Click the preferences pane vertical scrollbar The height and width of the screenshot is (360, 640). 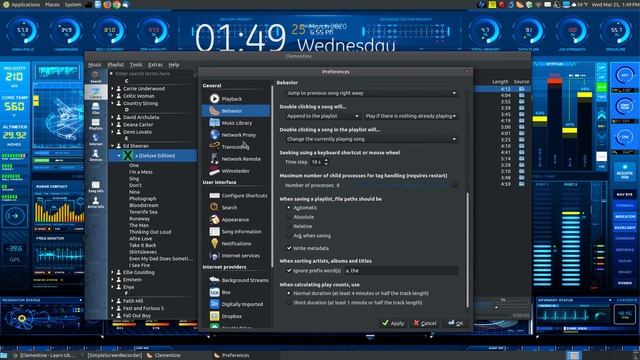pos(467,250)
